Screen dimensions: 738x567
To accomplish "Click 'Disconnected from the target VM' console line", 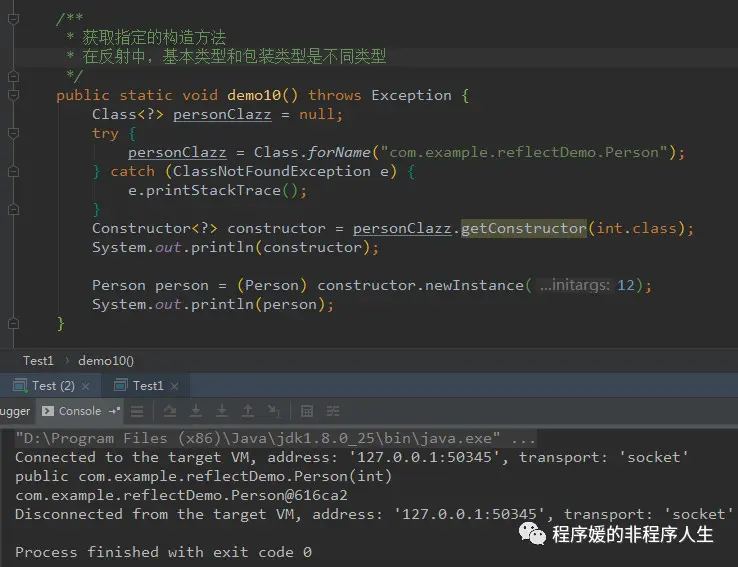I will (x=374, y=514).
